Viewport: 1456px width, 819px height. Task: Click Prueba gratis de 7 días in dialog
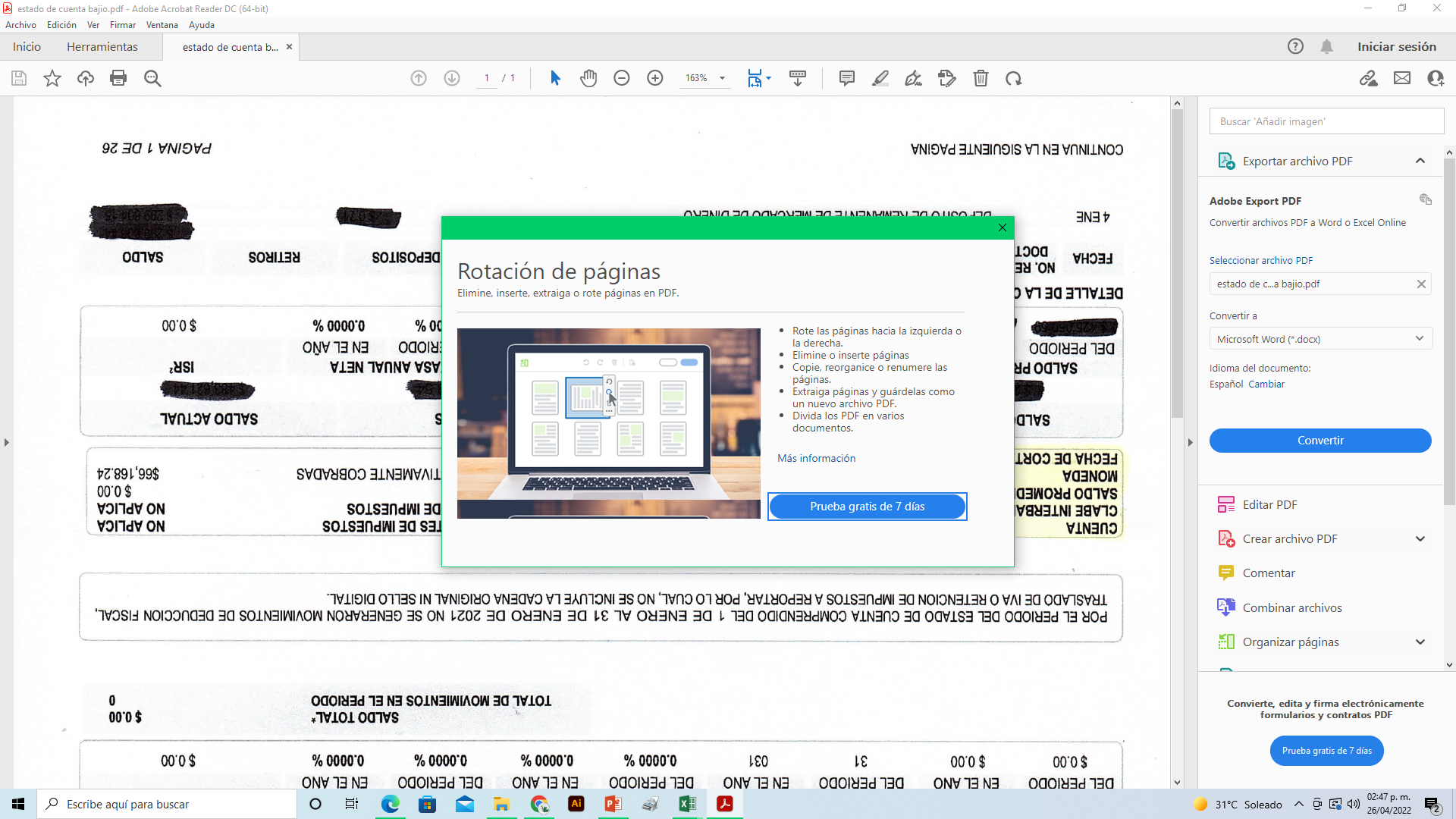(x=868, y=507)
